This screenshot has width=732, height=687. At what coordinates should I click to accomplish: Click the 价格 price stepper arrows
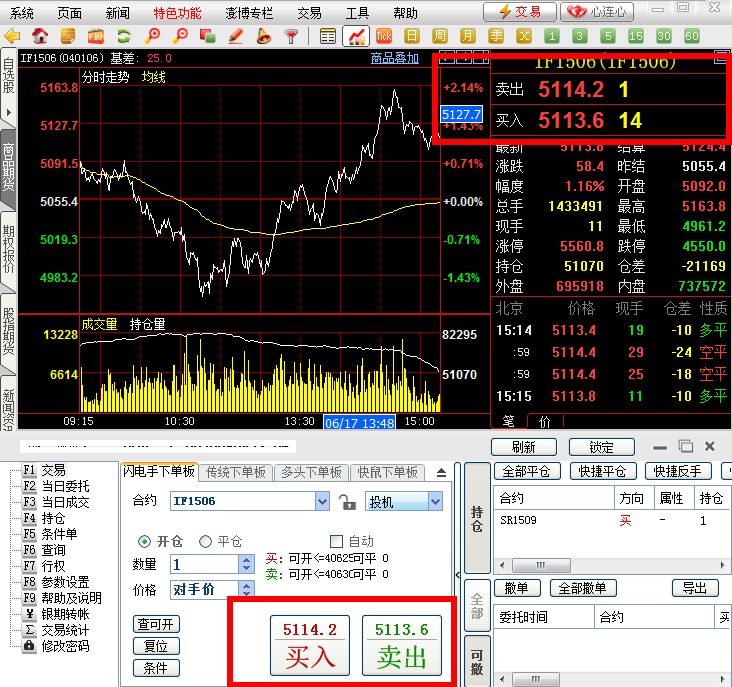click(246, 589)
